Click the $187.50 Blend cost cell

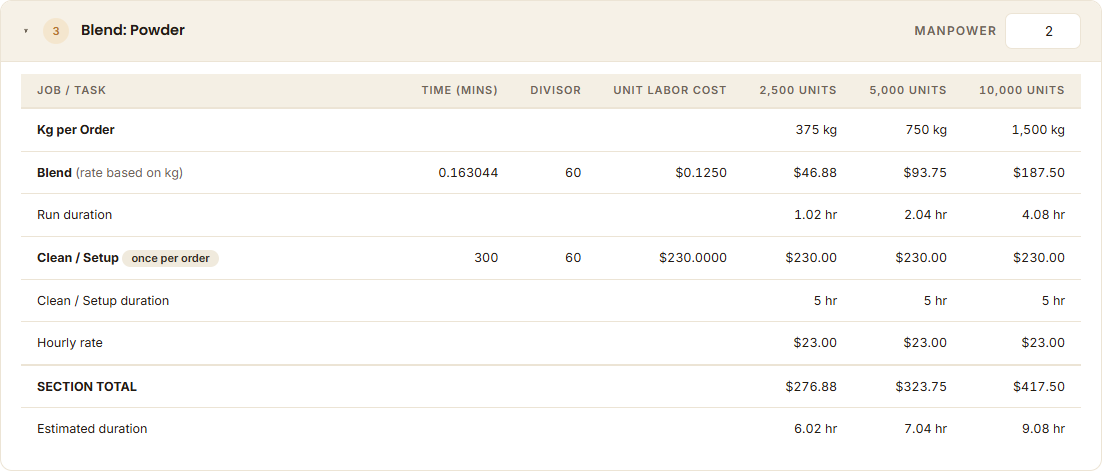click(1039, 173)
